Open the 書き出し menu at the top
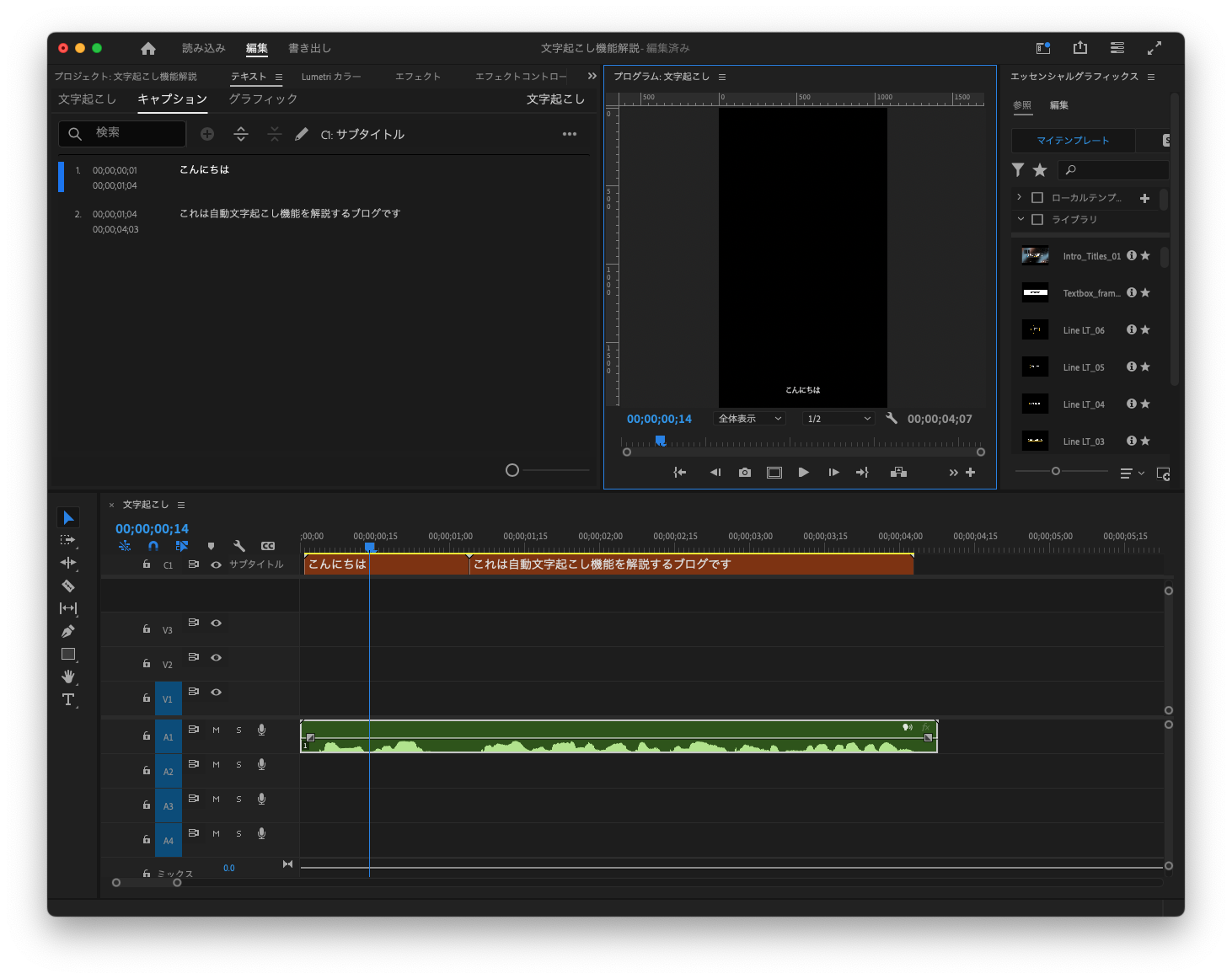 click(x=309, y=48)
